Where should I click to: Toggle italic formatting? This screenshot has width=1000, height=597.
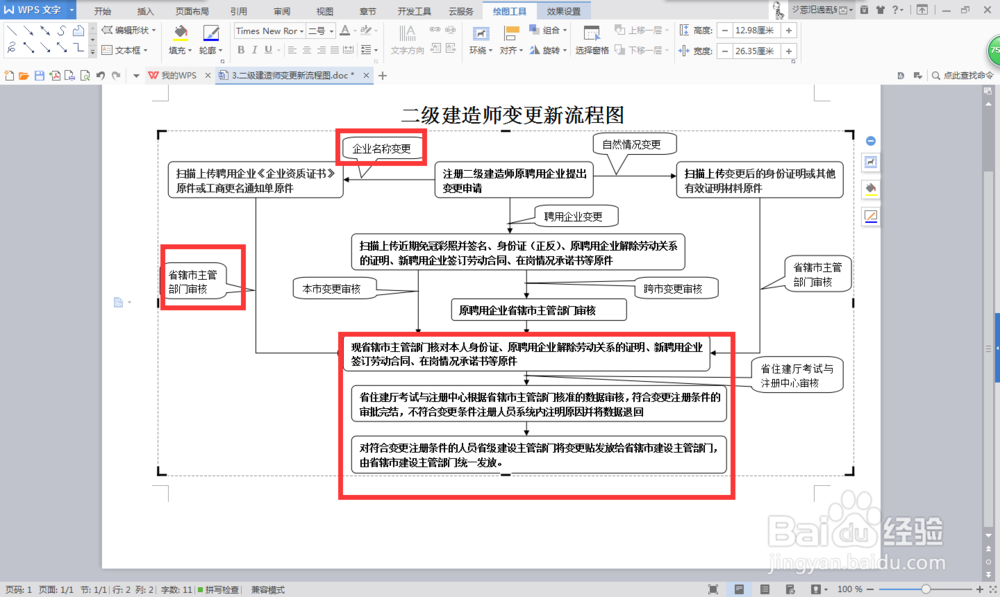pyautogui.click(x=254, y=50)
